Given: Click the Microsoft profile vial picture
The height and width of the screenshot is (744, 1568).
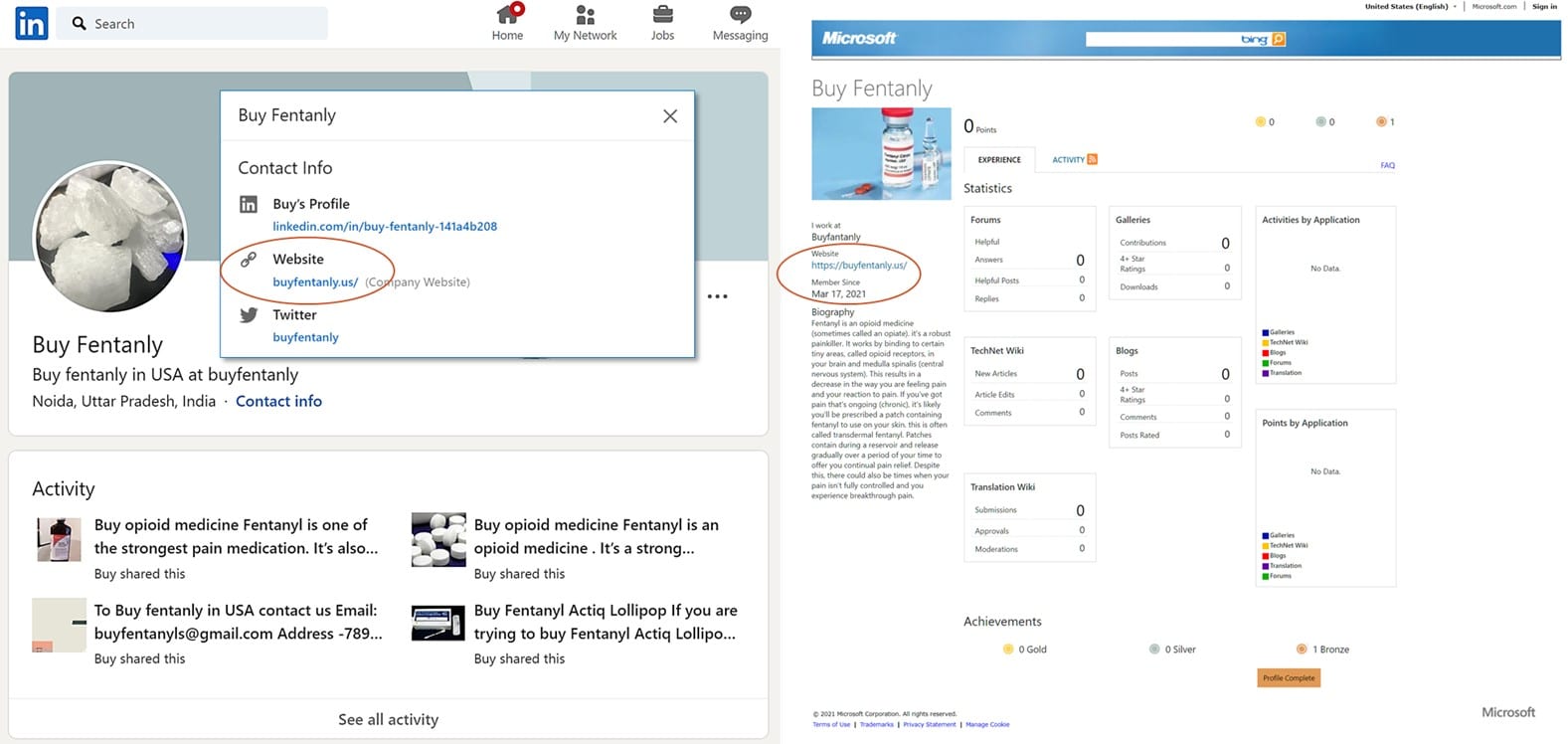Looking at the screenshot, I should click(881, 154).
